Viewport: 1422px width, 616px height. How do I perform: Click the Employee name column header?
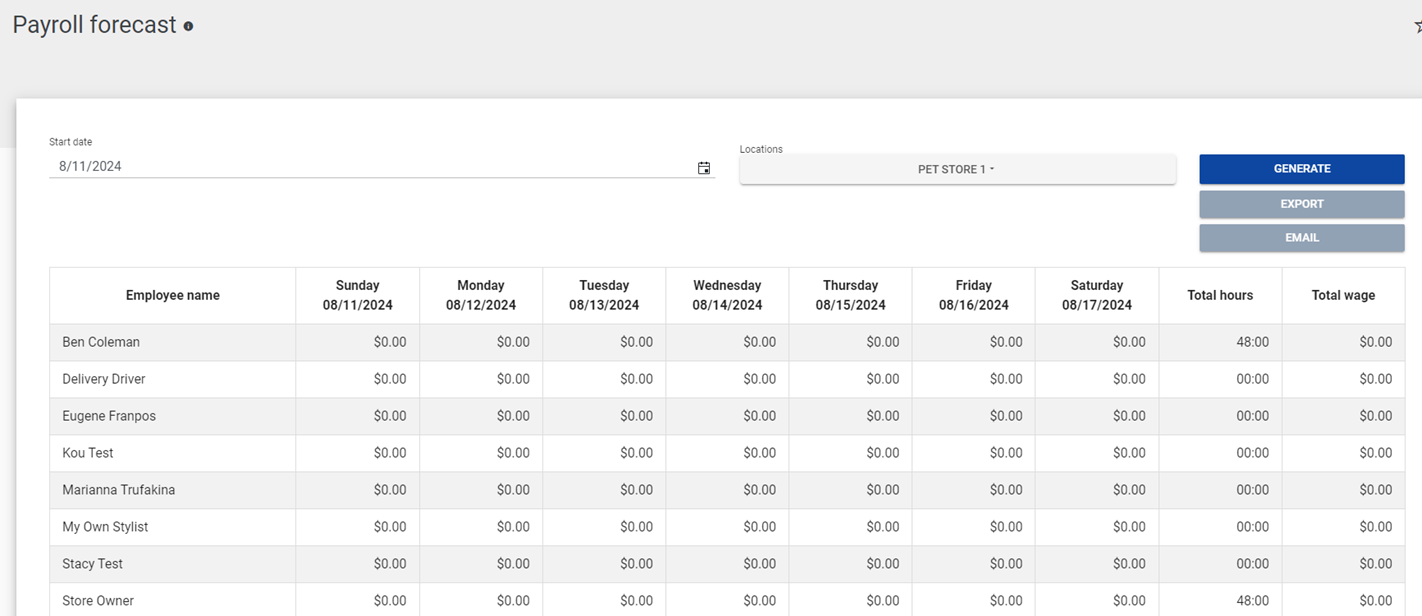click(173, 295)
